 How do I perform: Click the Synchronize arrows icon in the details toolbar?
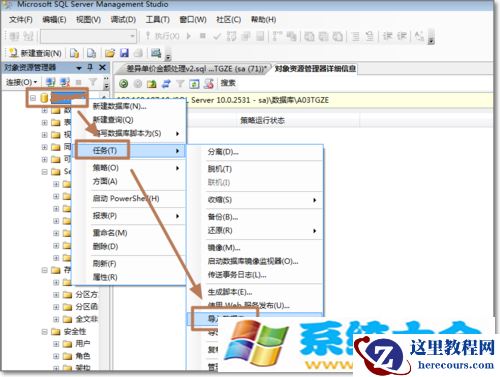pos(166,84)
